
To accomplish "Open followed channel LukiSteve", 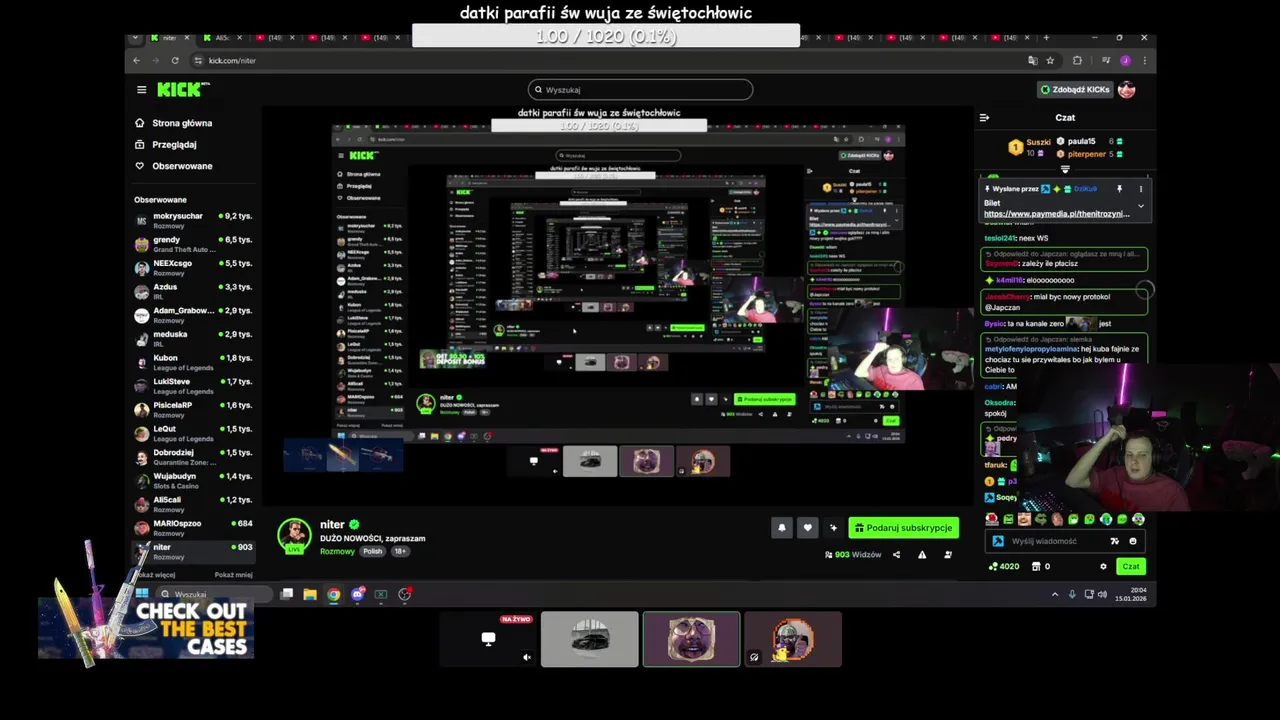I will click(x=193, y=386).
